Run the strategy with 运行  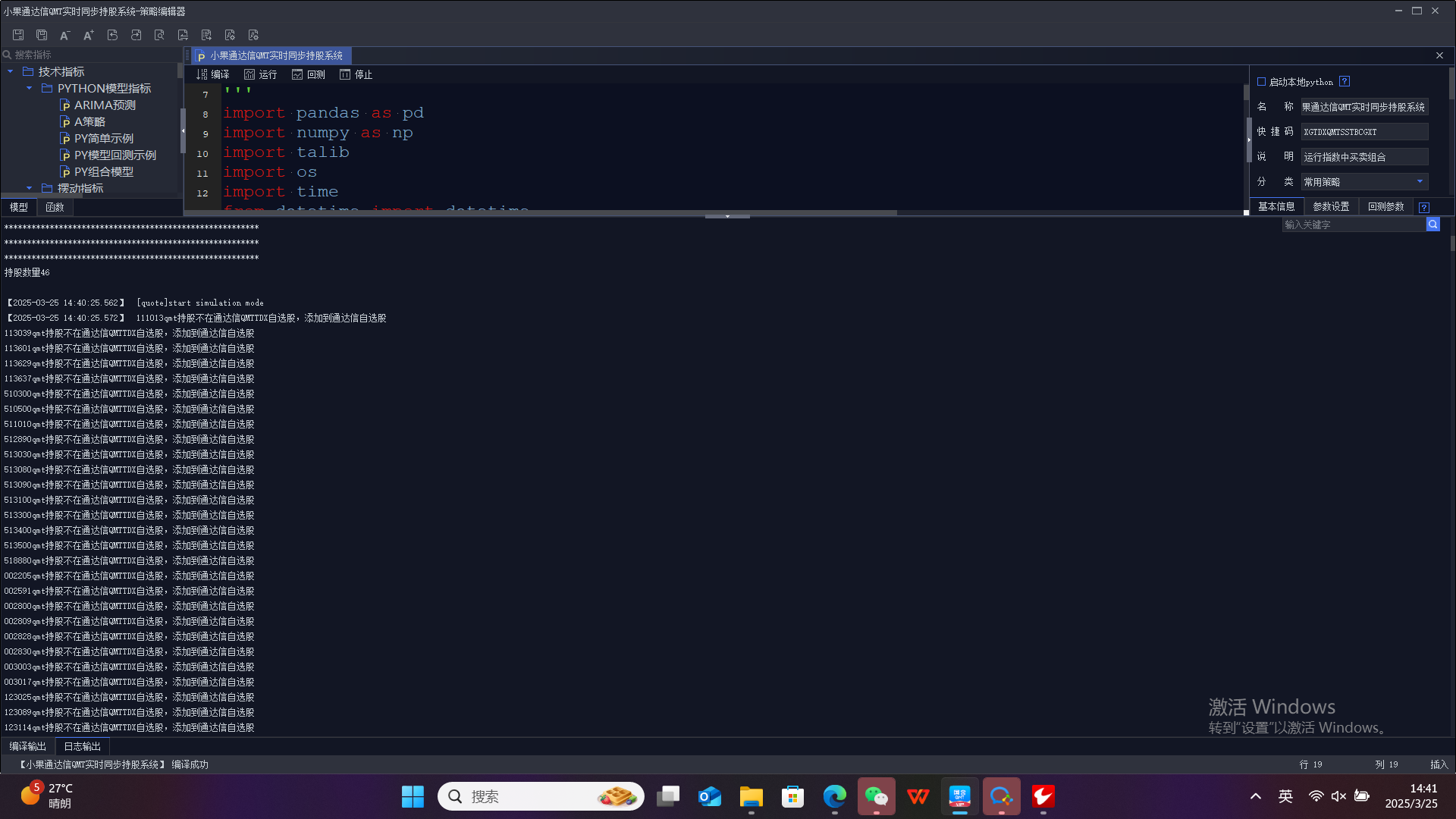click(260, 74)
